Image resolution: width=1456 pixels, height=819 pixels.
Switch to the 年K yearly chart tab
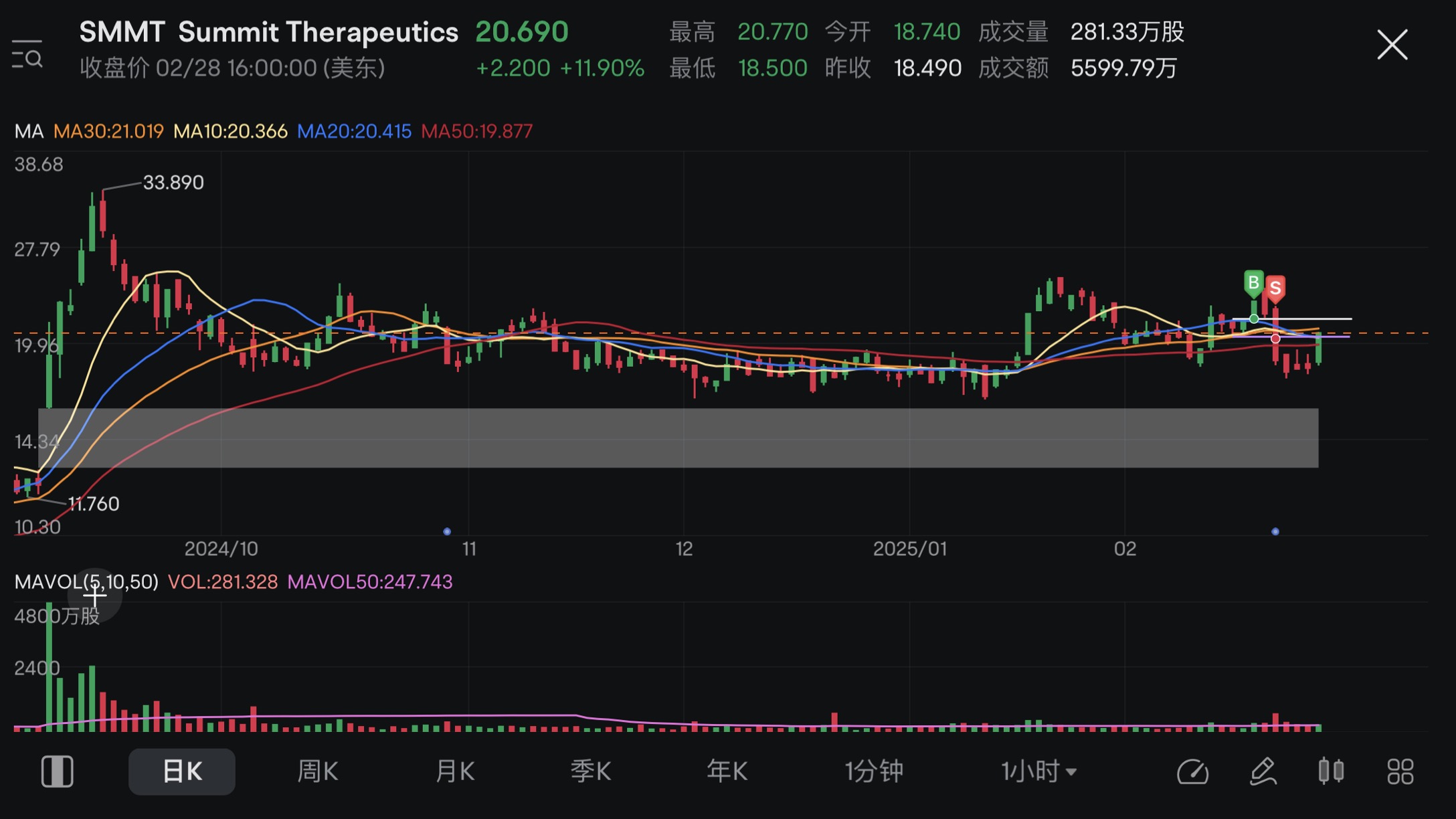(x=727, y=771)
